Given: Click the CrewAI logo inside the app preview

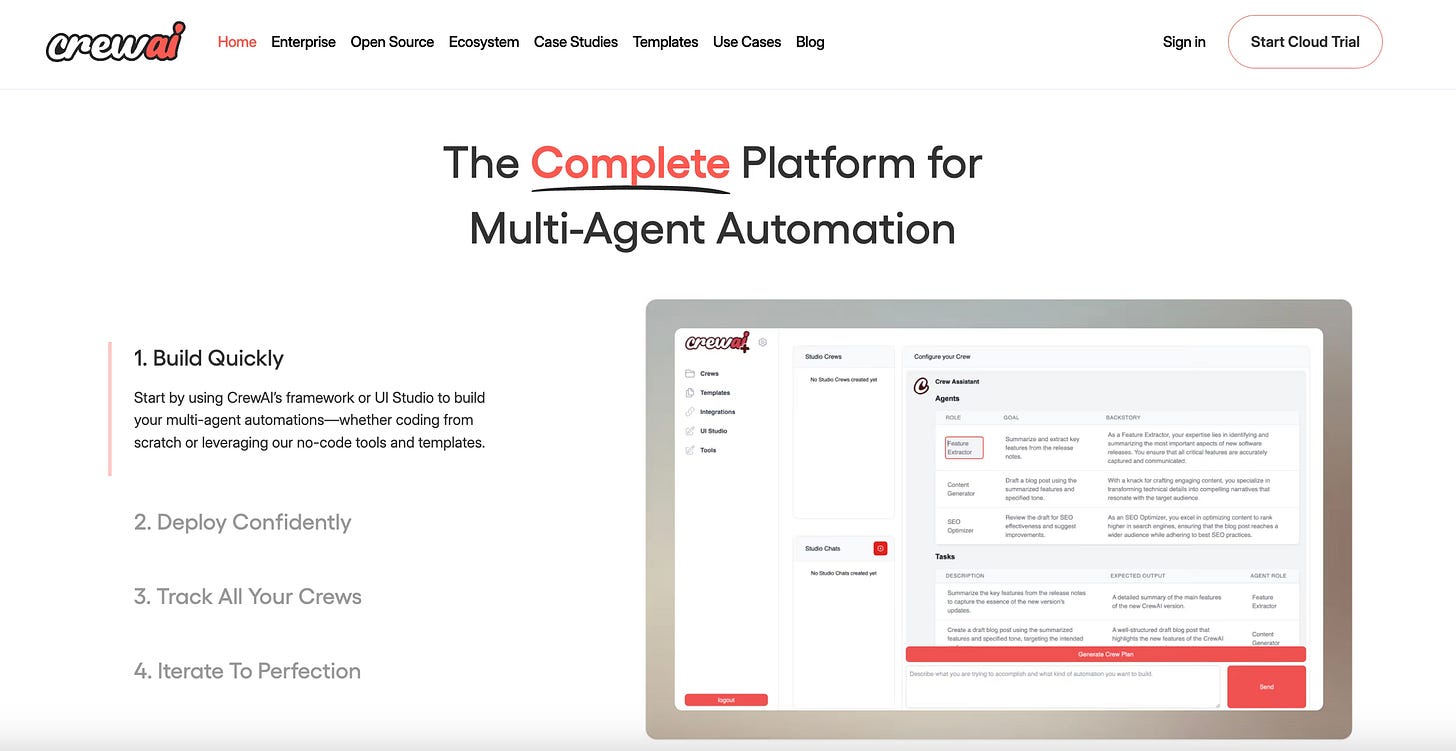Looking at the screenshot, I should (717, 342).
